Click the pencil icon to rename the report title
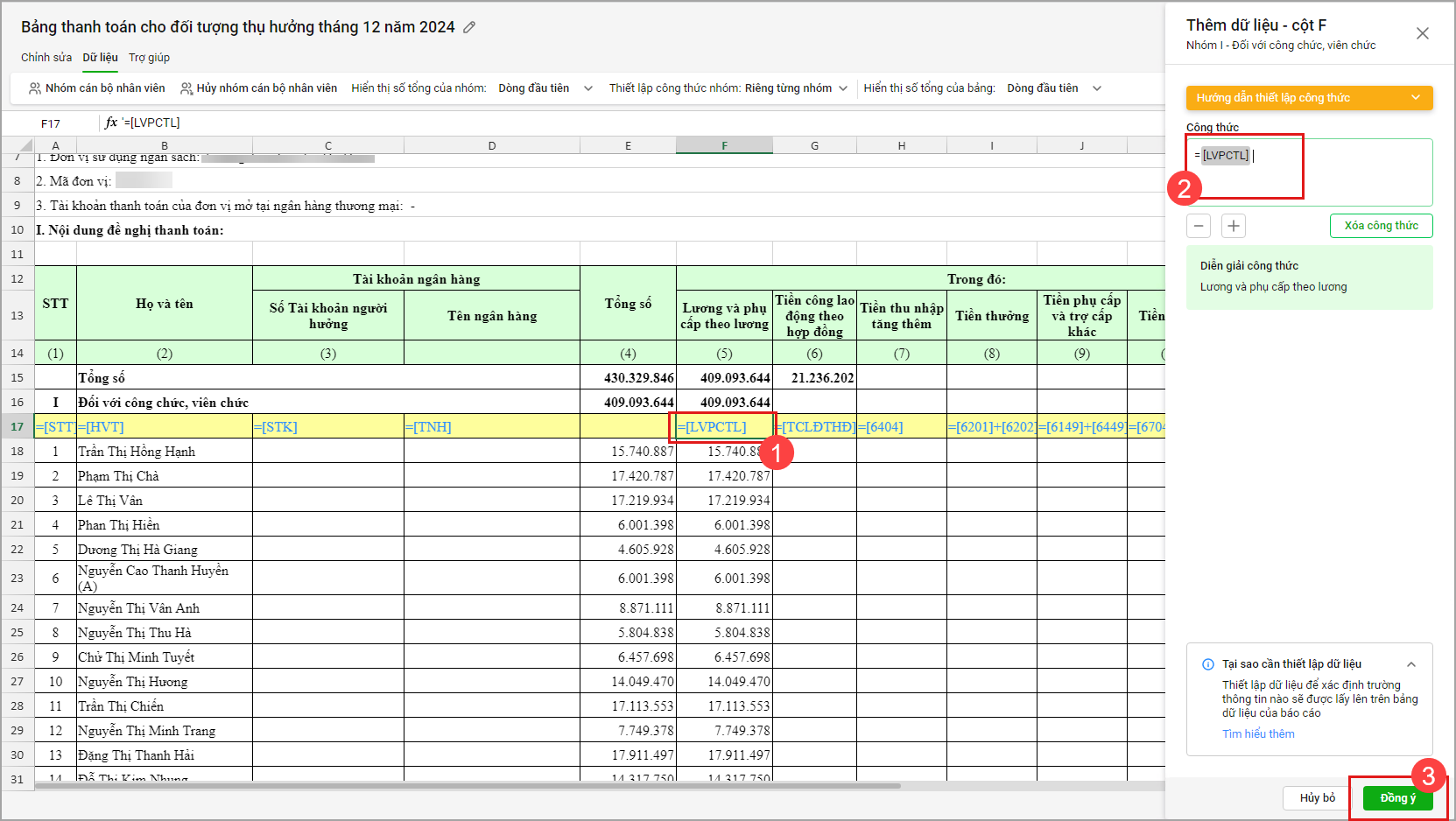Image resolution: width=1456 pixels, height=821 pixels. click(469, 27)
